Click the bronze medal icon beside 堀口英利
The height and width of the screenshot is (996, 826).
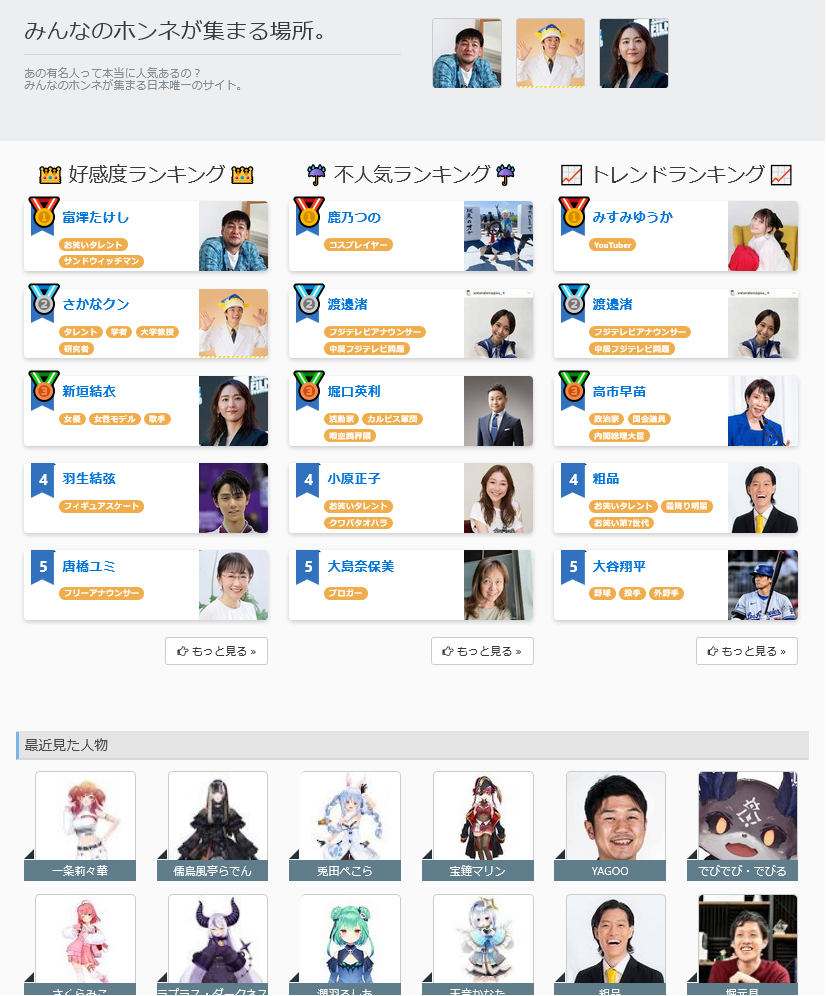[308, 389]
